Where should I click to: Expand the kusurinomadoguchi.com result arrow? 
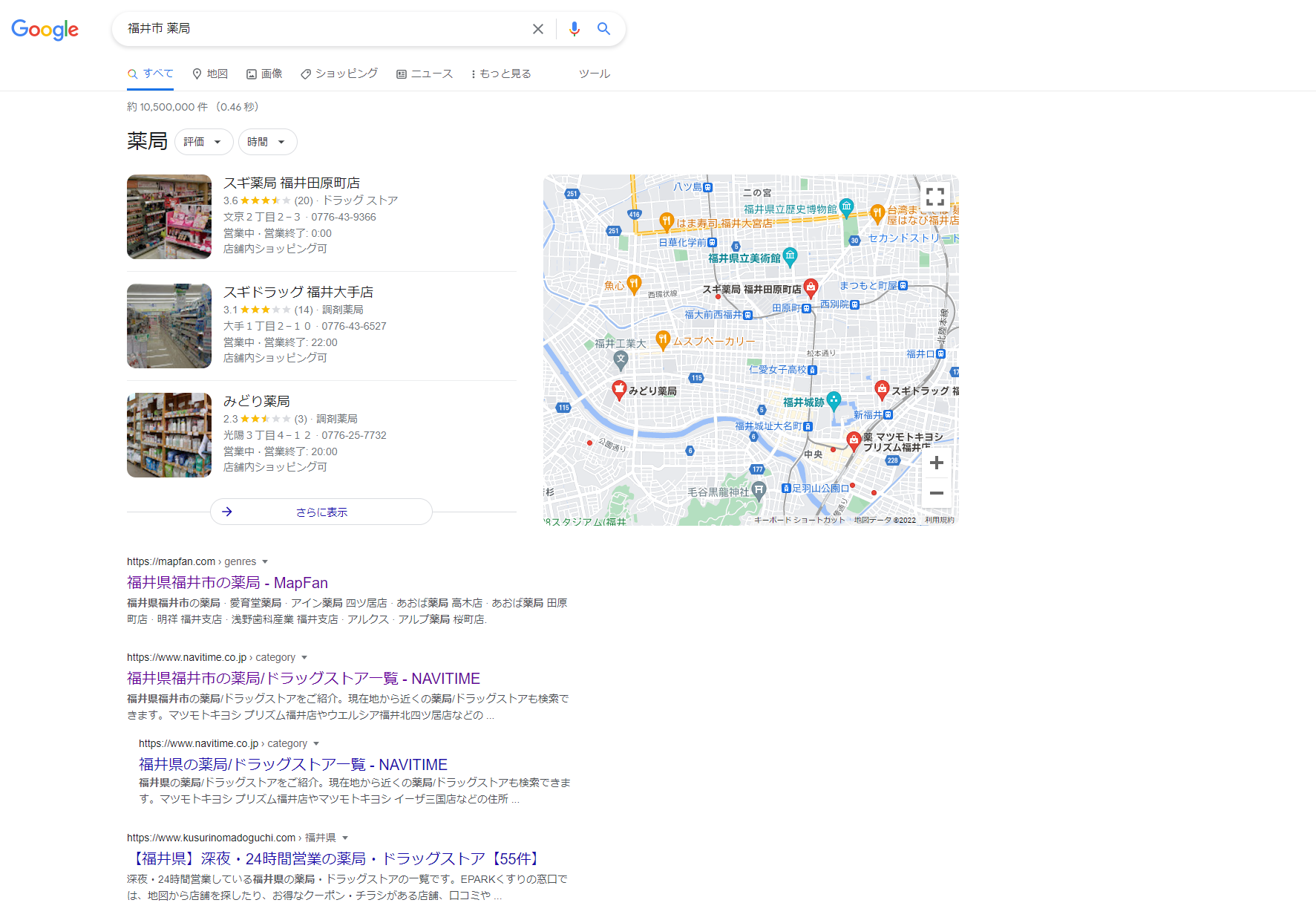pyautogui.click(x=345, y=838)
